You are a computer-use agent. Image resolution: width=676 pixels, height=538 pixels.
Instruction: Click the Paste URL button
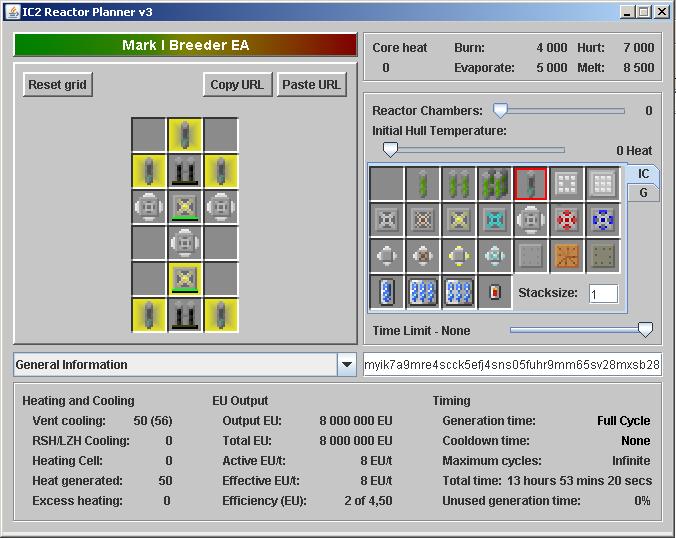point(311,84)
